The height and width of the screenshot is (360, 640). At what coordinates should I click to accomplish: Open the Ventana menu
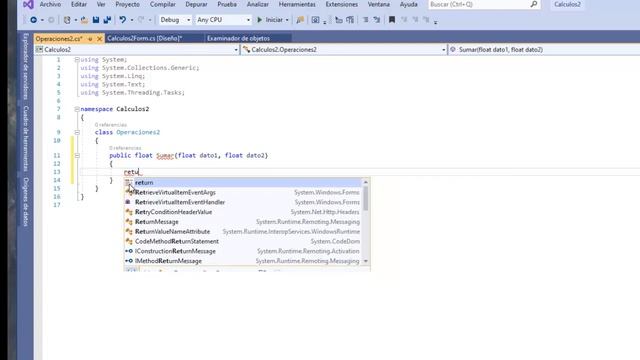[378, 4]
